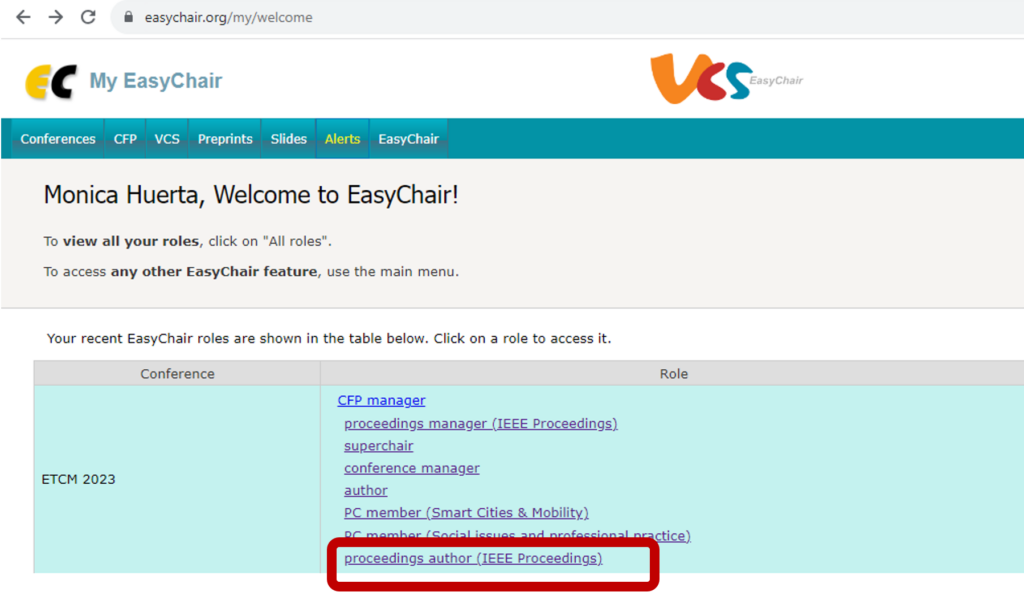This screenshot has width=1024, height=608.
Task: Open the Conferences menu
Action: click(x=57, y=139)
